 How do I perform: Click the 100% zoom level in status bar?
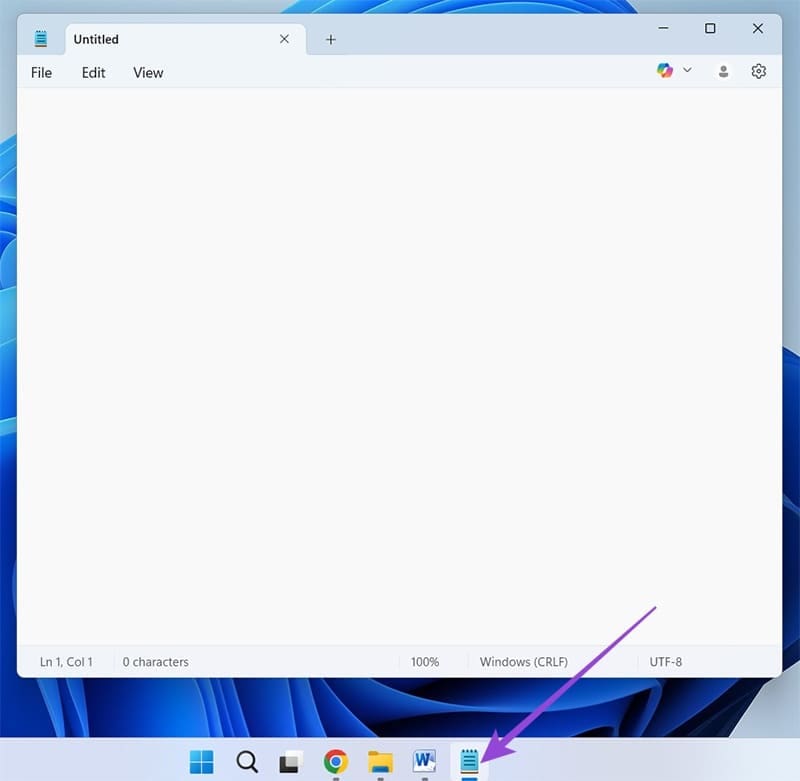click(425, 662)
